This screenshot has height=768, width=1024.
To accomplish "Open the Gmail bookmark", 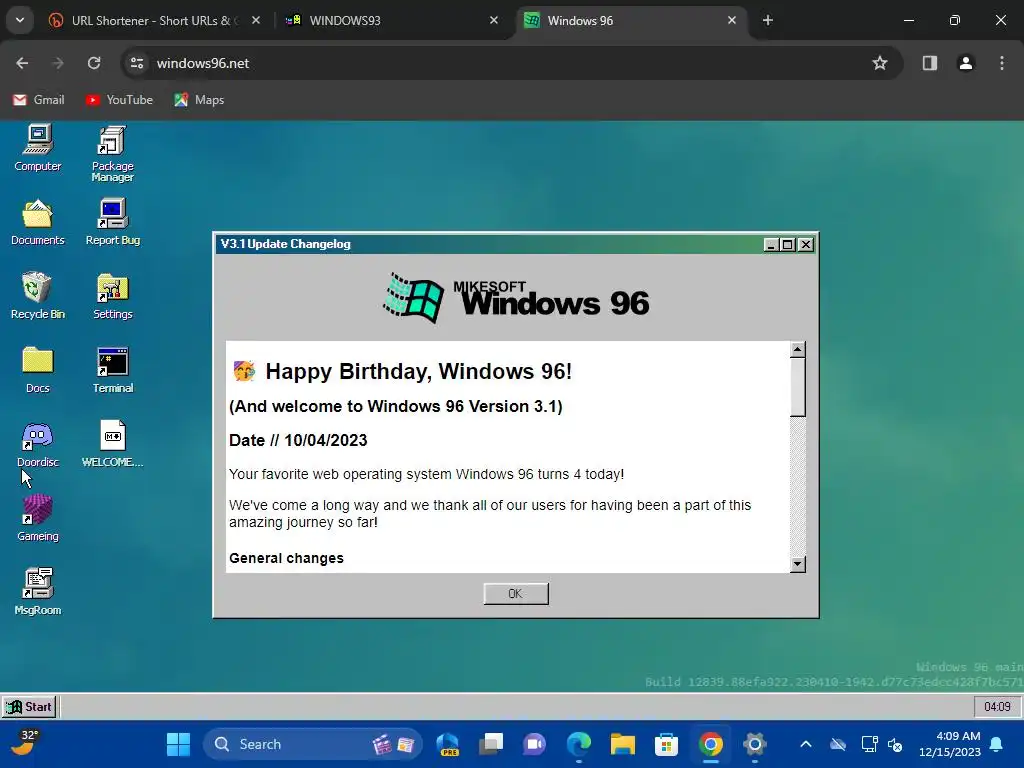I will click(39, 100).
